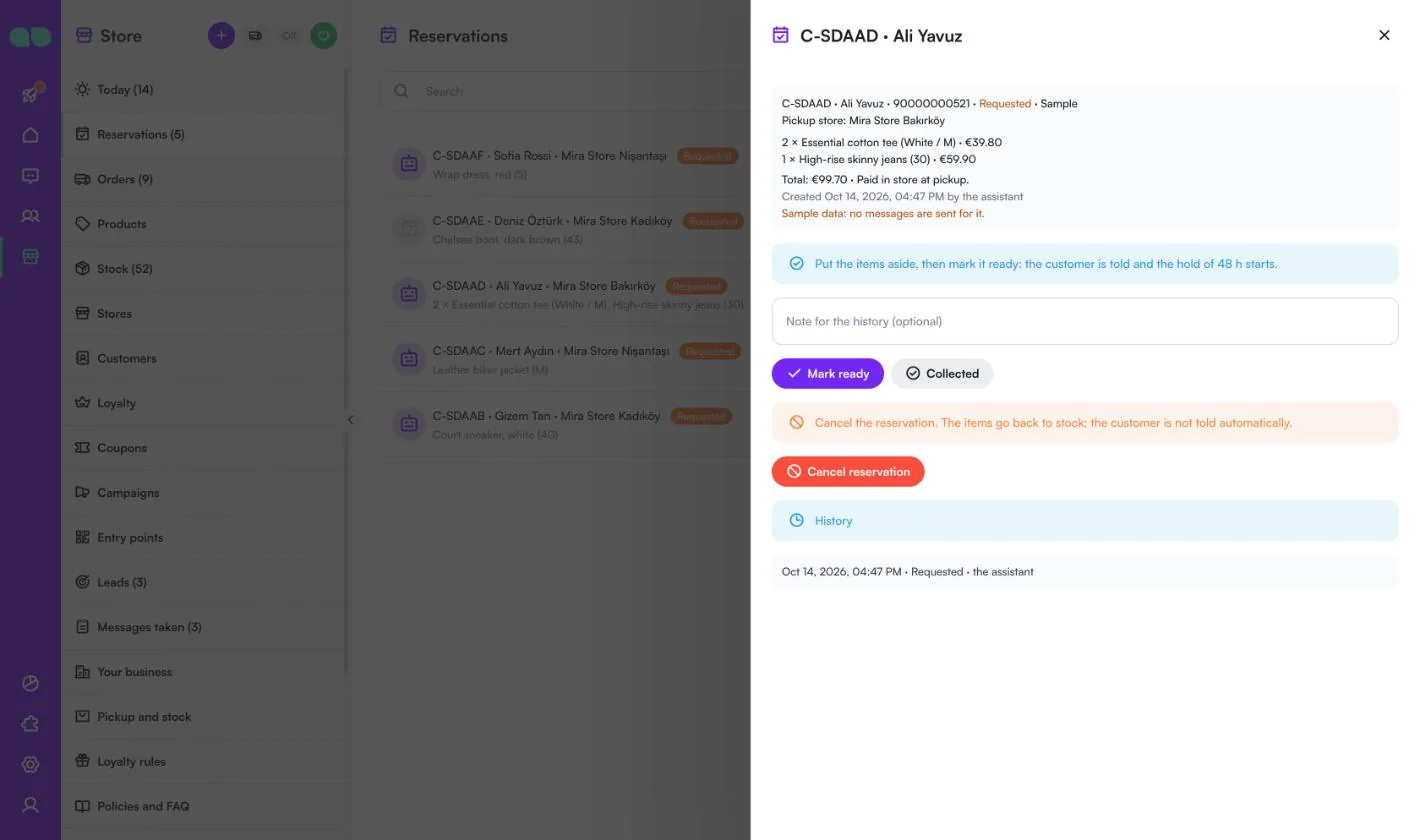Click the Collected button
The image size is (1420, 840).
click(x=942, y=374)
